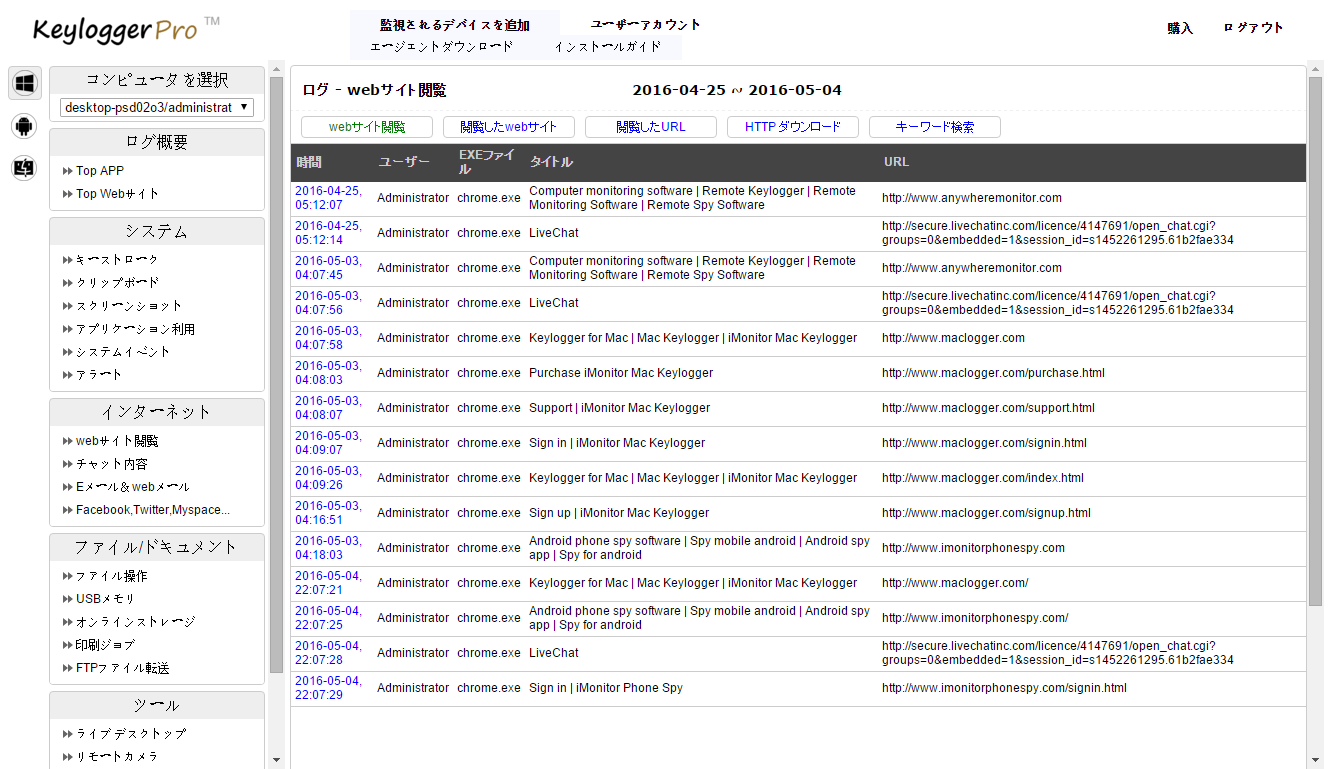Click main log scrollbar down arrow
The height and width of the screenshot is (769, 1328).
tap(1315, 760)
